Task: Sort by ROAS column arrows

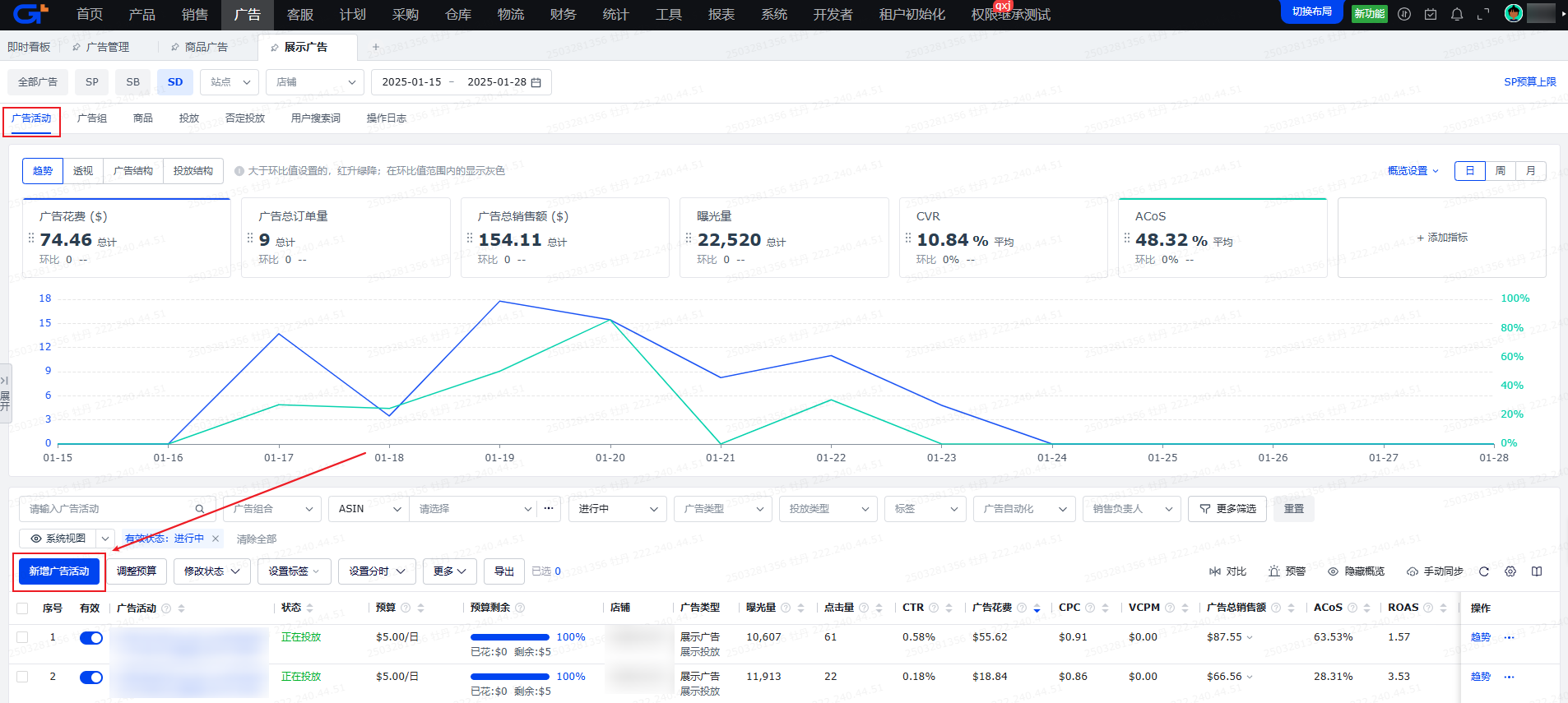Action: tap(1443, 608)
